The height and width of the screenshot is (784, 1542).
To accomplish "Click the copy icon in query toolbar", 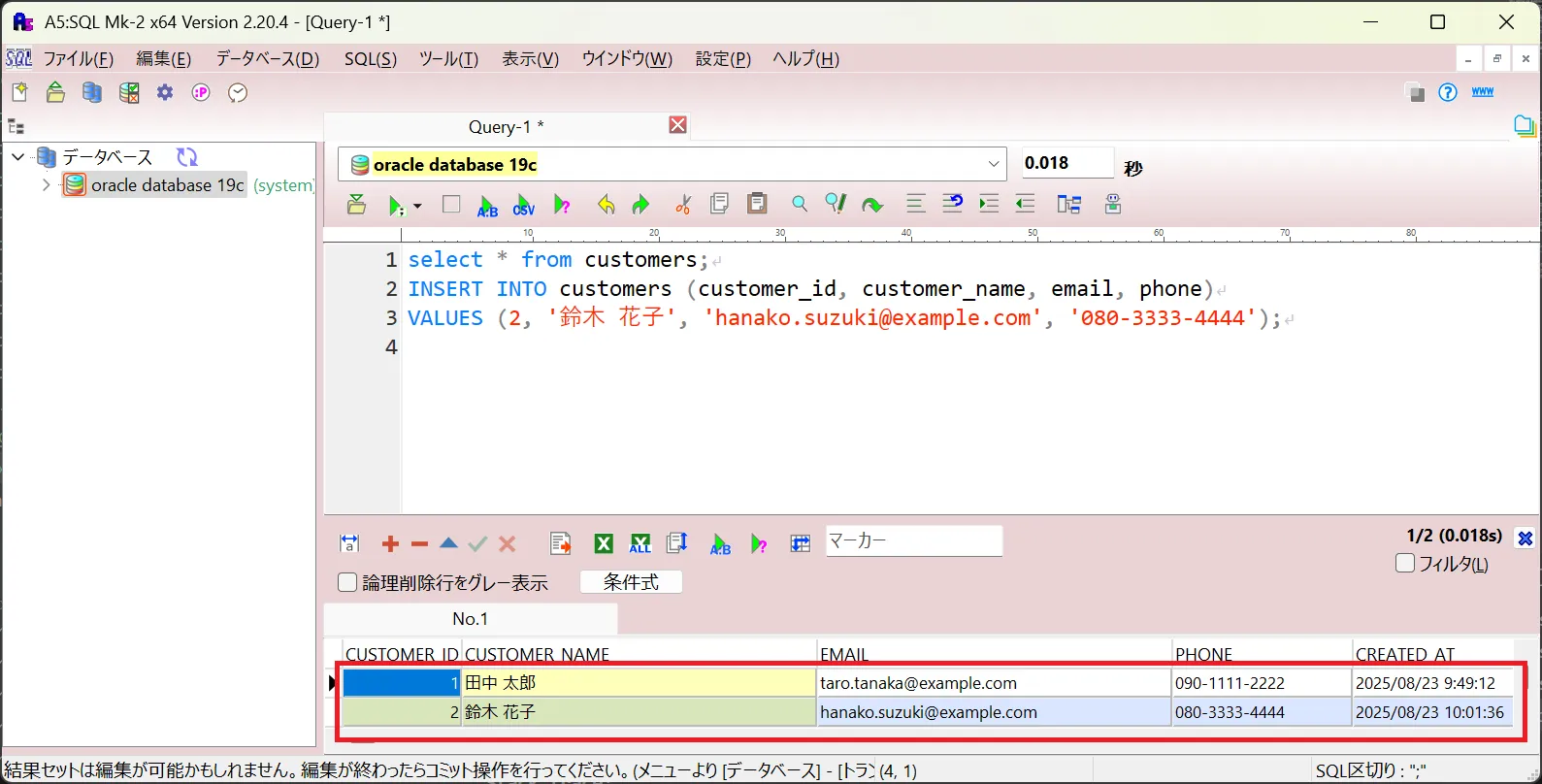I will pyautogui.click(x=719, y=204).
